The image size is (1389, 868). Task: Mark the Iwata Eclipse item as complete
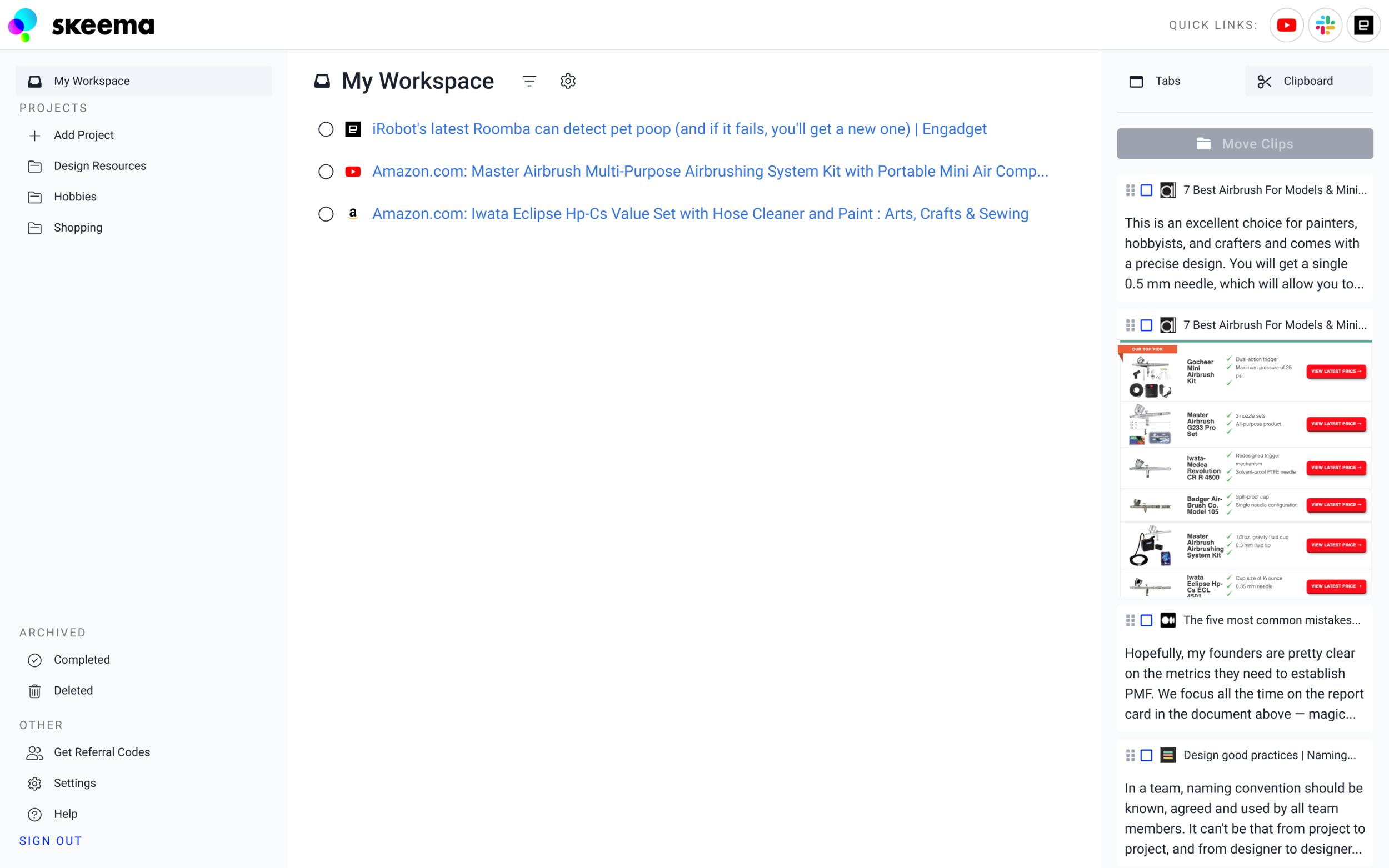coord(326,214)
